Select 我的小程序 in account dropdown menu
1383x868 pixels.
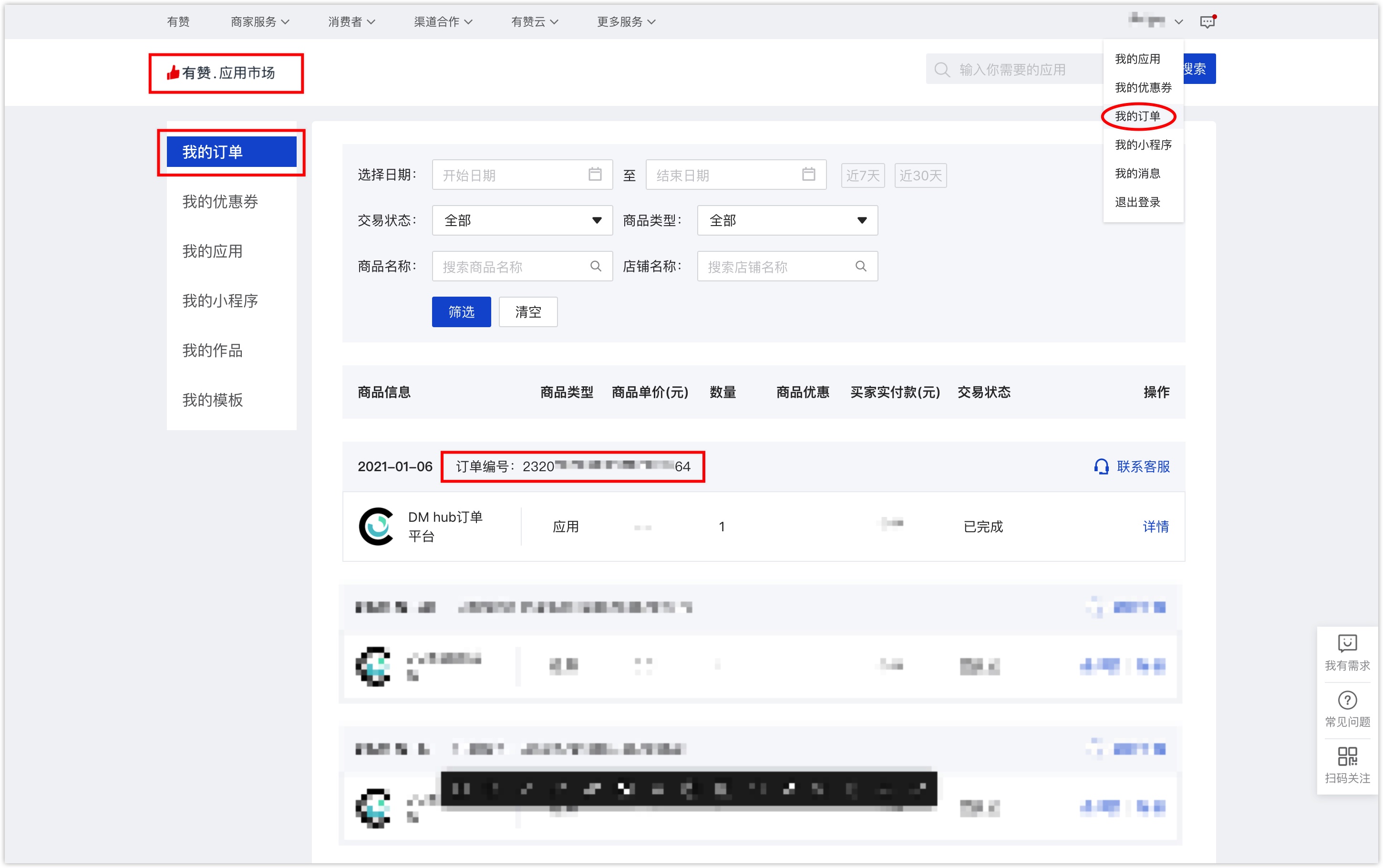click(x=1143, y=145)
